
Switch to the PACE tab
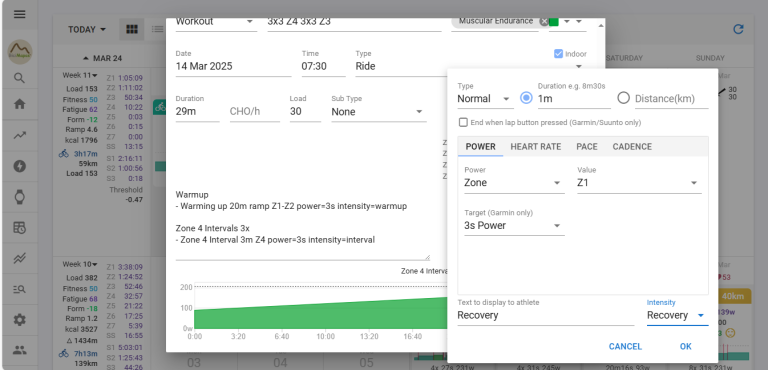click(x=587, y=147)
